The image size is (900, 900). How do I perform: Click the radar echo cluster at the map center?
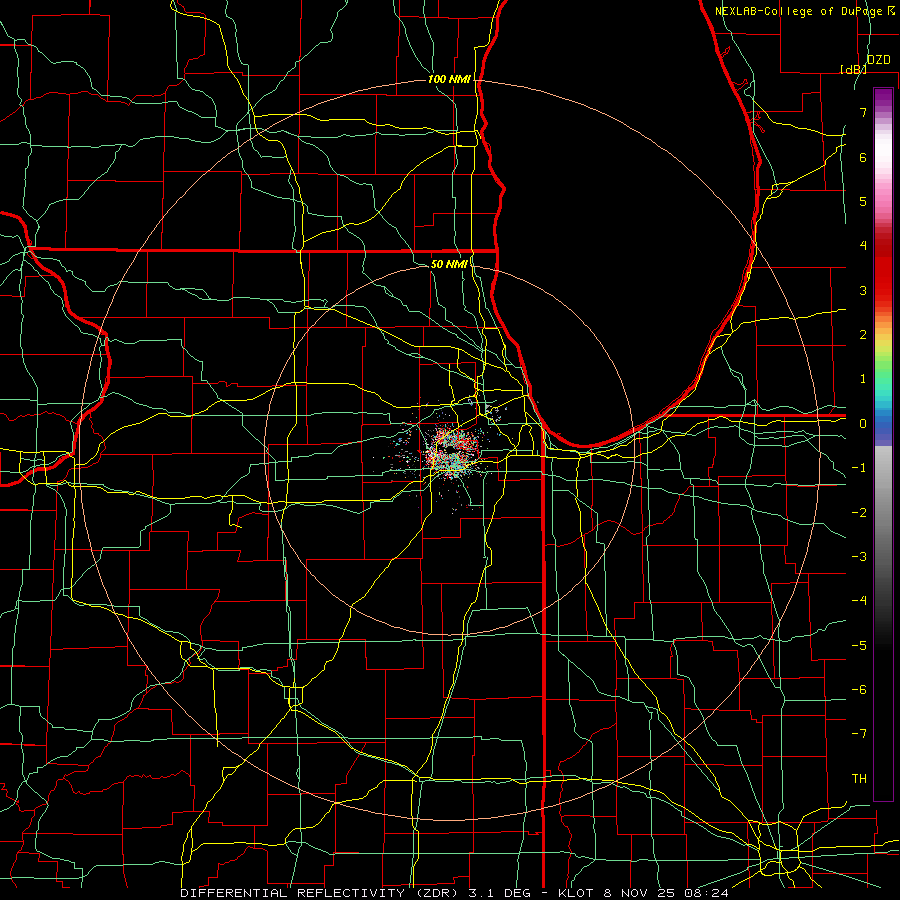(x=453, y=451)
